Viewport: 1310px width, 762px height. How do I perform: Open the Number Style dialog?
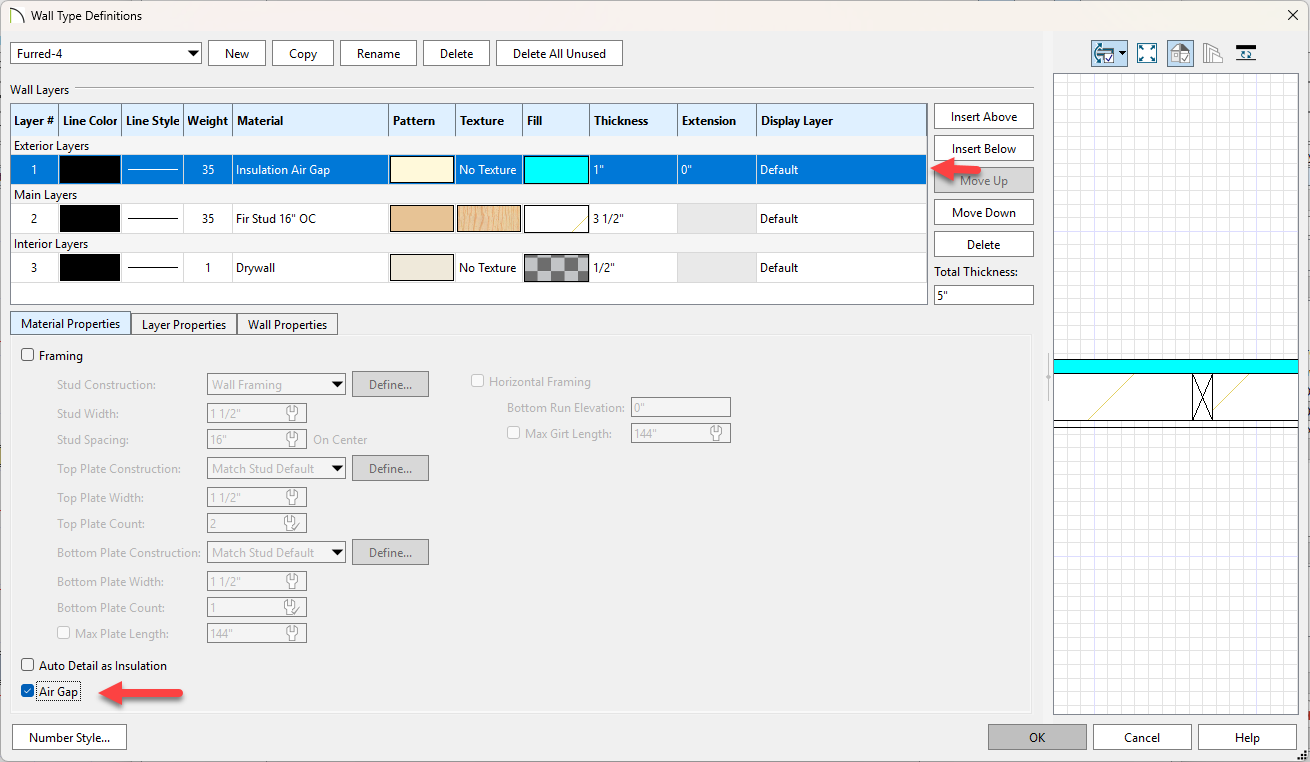(x=69, y=737)
